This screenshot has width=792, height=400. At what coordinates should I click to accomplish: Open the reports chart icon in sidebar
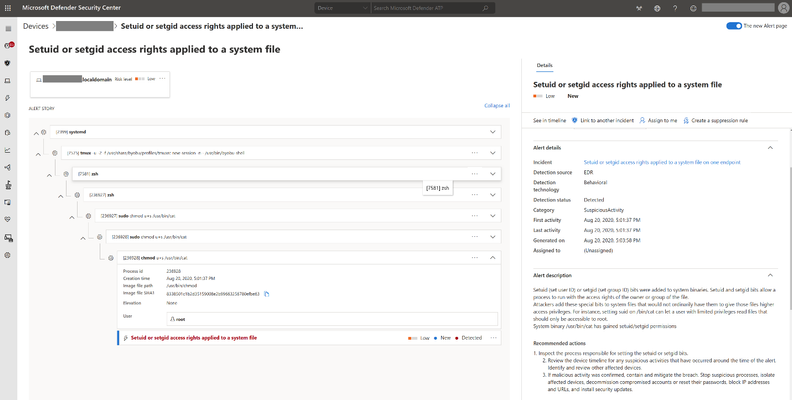pos(8,150)
